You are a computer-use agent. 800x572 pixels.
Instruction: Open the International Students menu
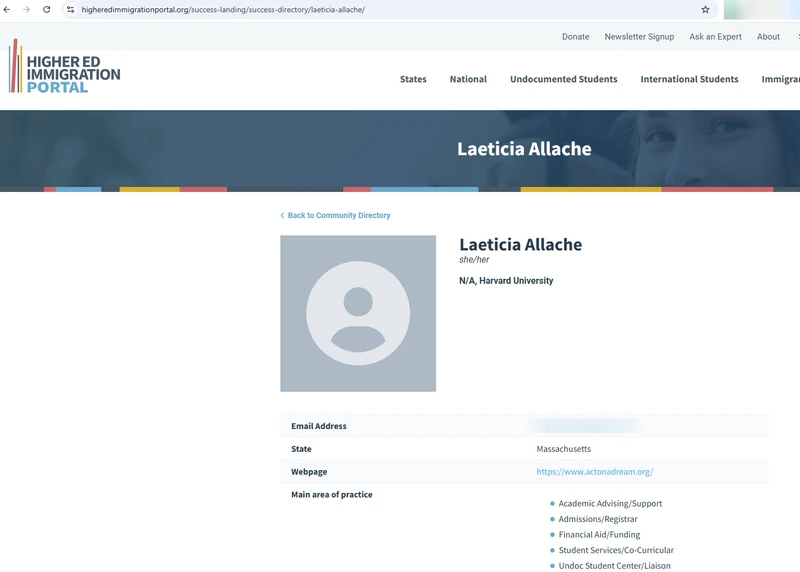coord(689,79)
